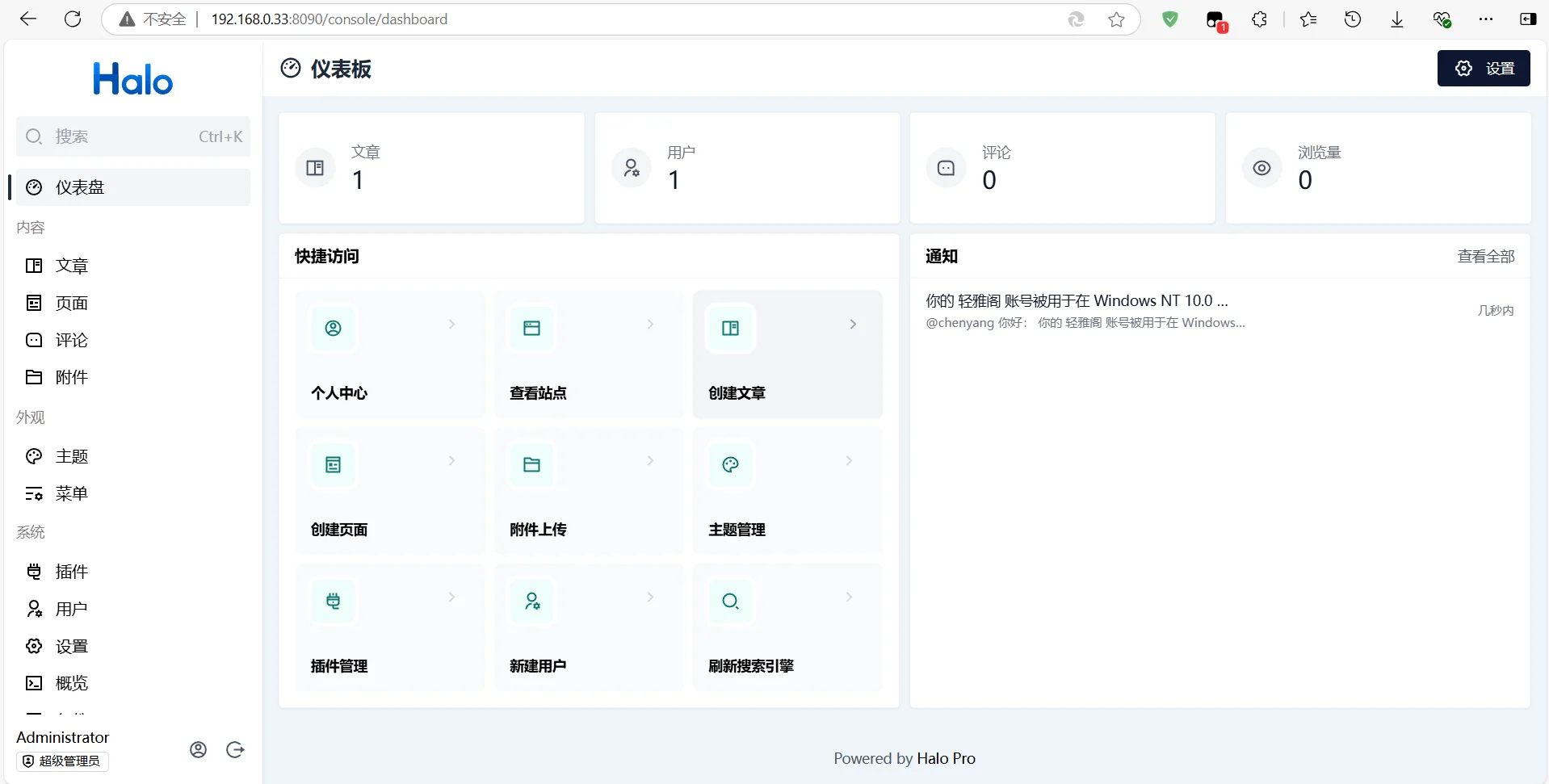Click the browser favorites star icon
The height and width of the screenshot is (784, 1549).
click(1116, 19)
